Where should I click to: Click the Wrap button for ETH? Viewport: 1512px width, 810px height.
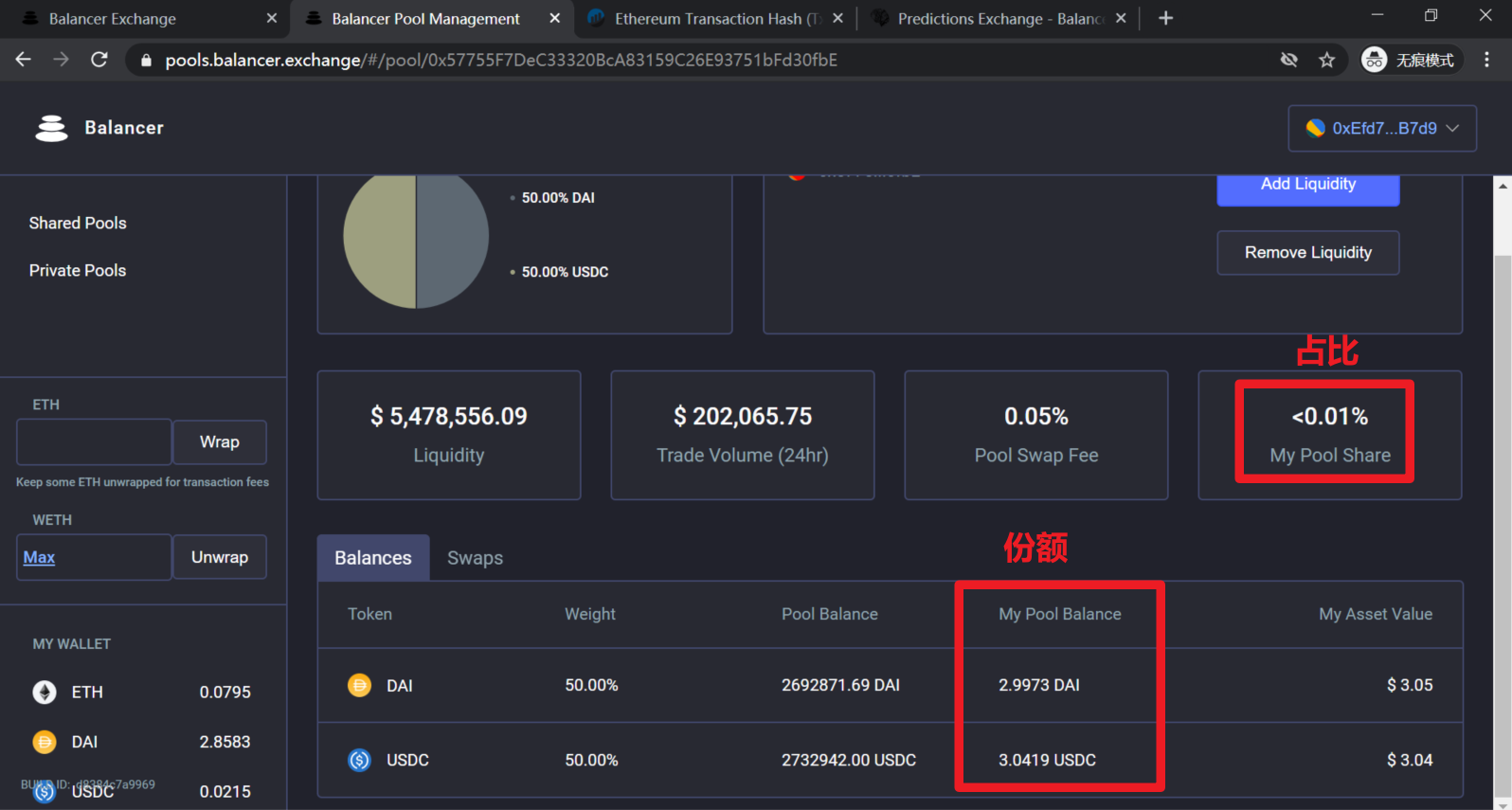pyautogui.click(x=220, y=442)
